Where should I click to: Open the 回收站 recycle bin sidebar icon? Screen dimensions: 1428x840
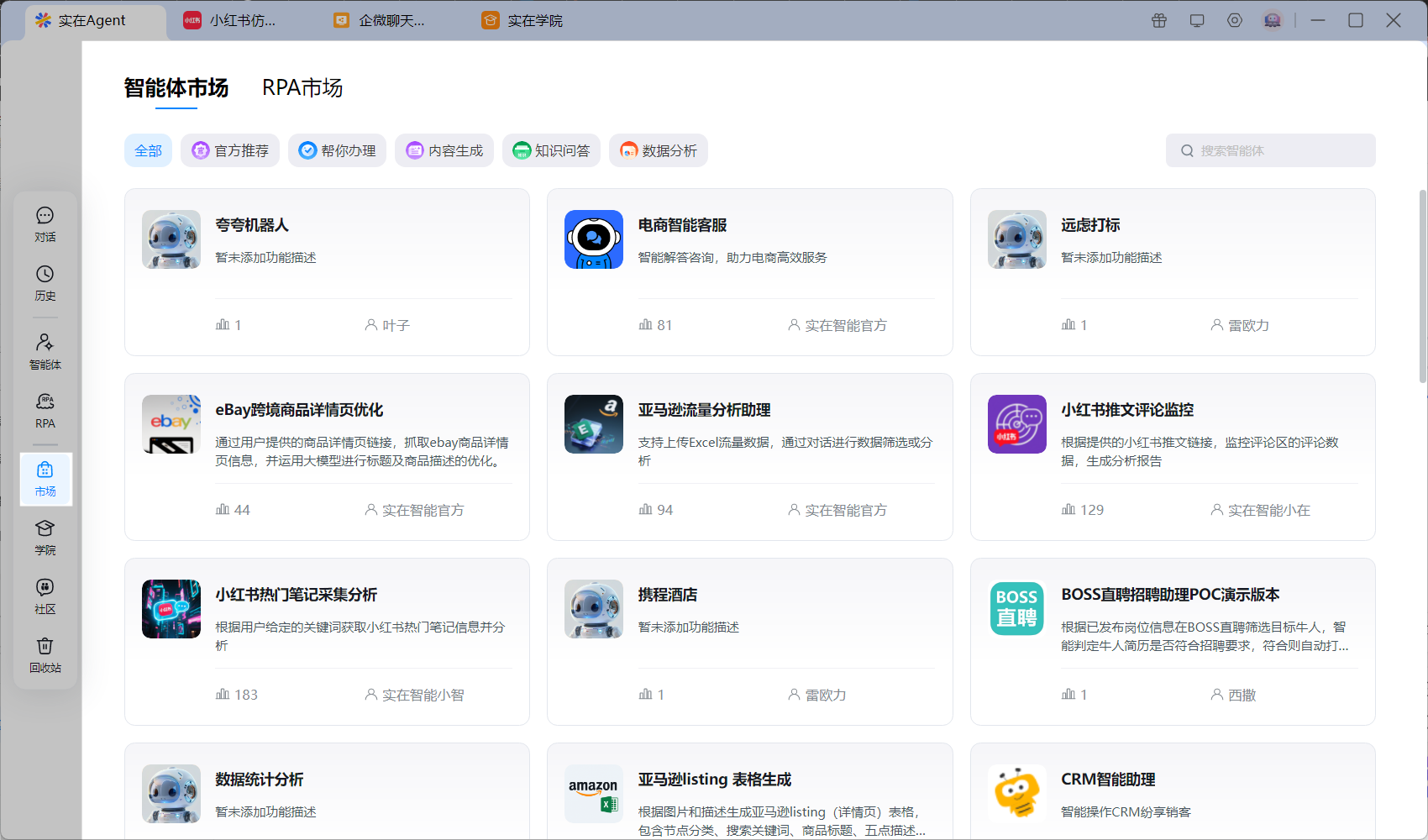45,655
